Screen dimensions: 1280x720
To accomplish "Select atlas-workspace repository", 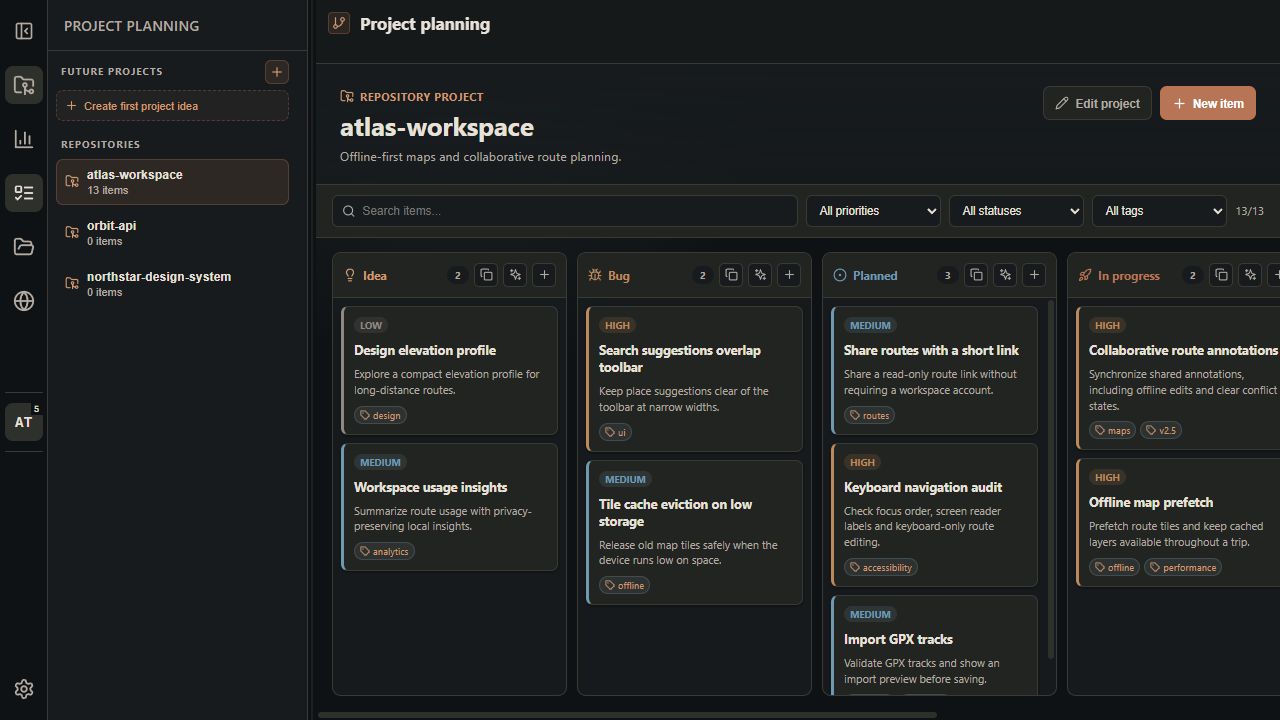I will pos(172,182).
